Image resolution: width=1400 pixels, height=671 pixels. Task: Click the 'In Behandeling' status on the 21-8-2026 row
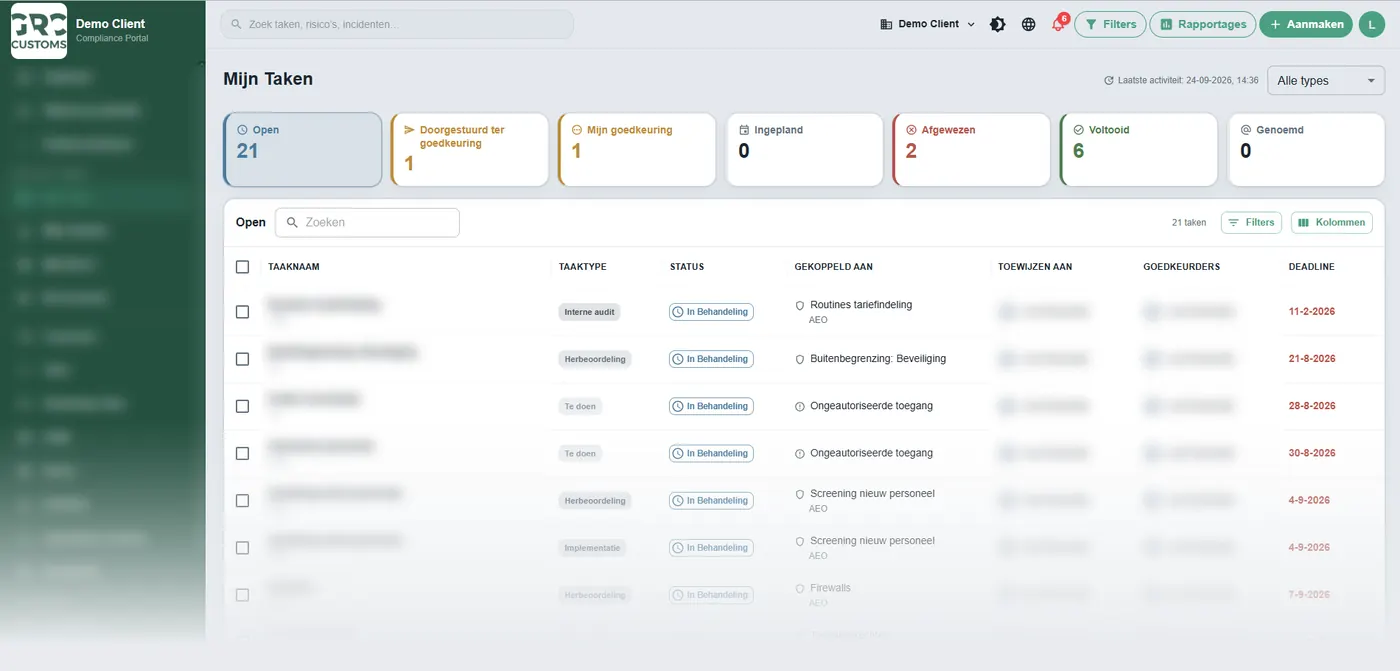[711, 359]
